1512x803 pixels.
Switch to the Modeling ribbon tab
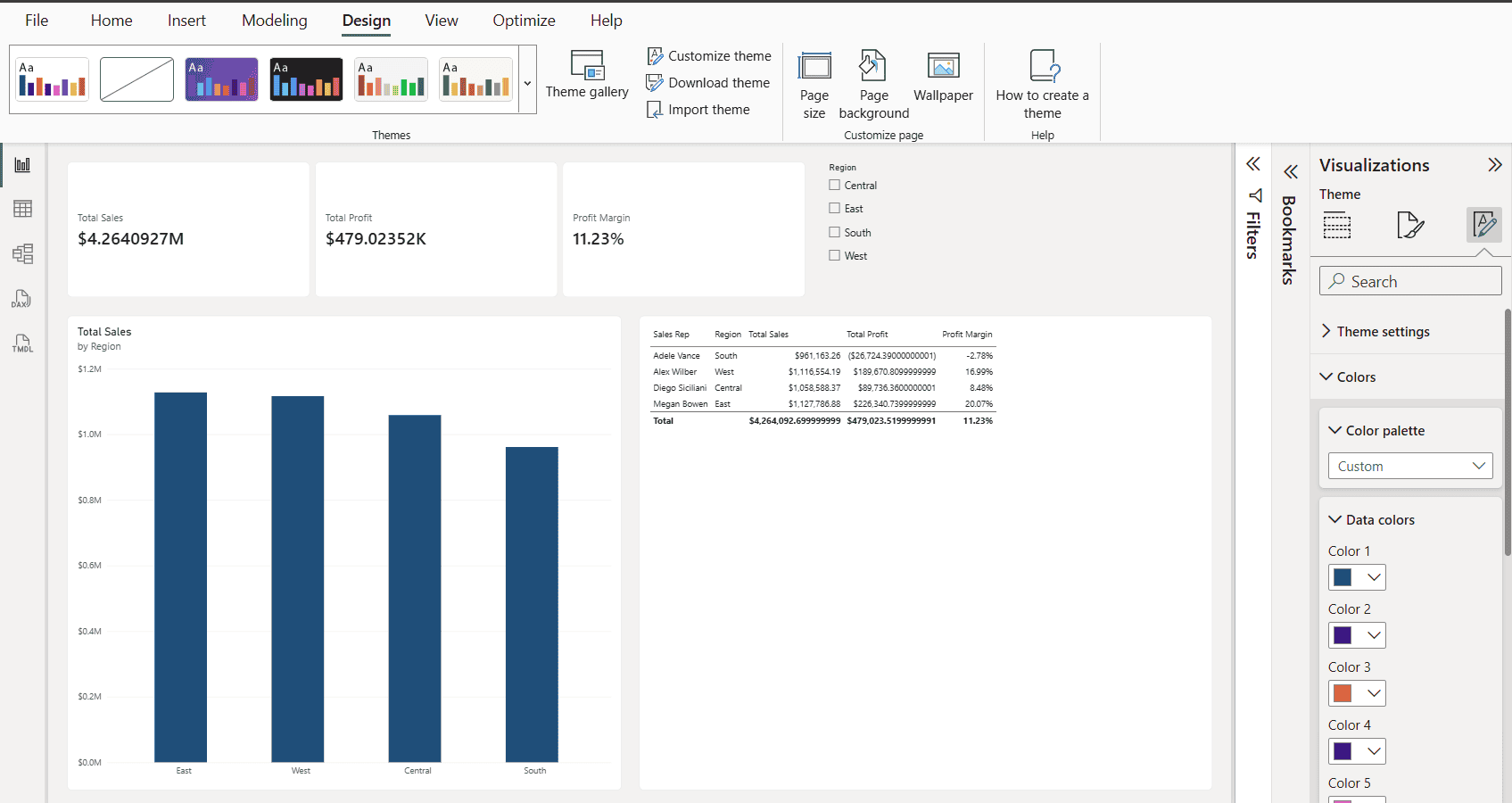[x=275, y=21]
